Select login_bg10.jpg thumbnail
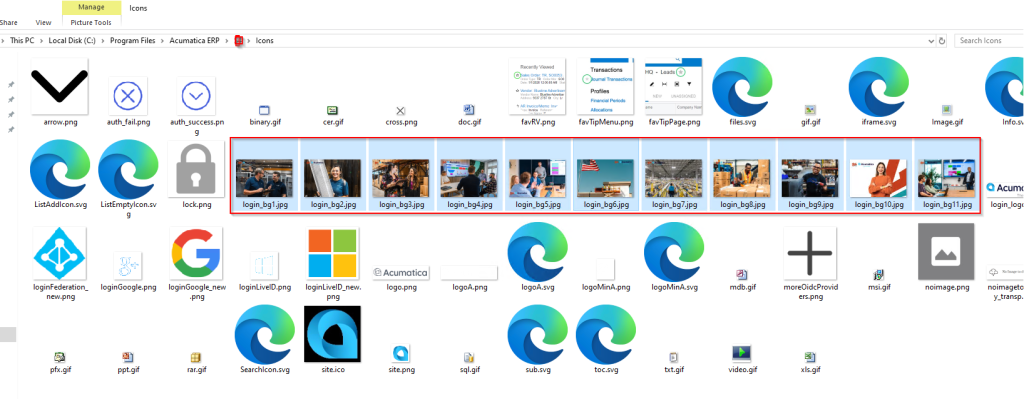Viewport: 1024px width, 399px height. pos(878,178)
